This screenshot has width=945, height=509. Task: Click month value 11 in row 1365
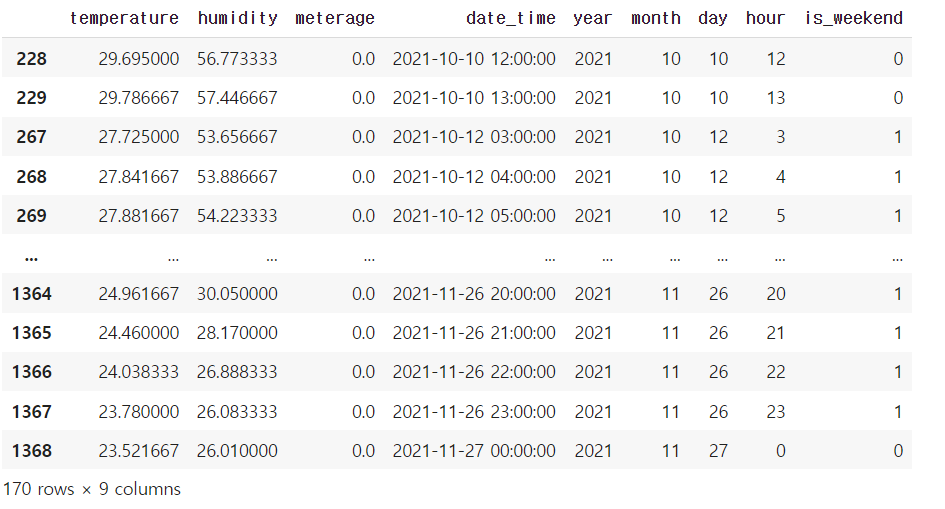click(671, 333)
